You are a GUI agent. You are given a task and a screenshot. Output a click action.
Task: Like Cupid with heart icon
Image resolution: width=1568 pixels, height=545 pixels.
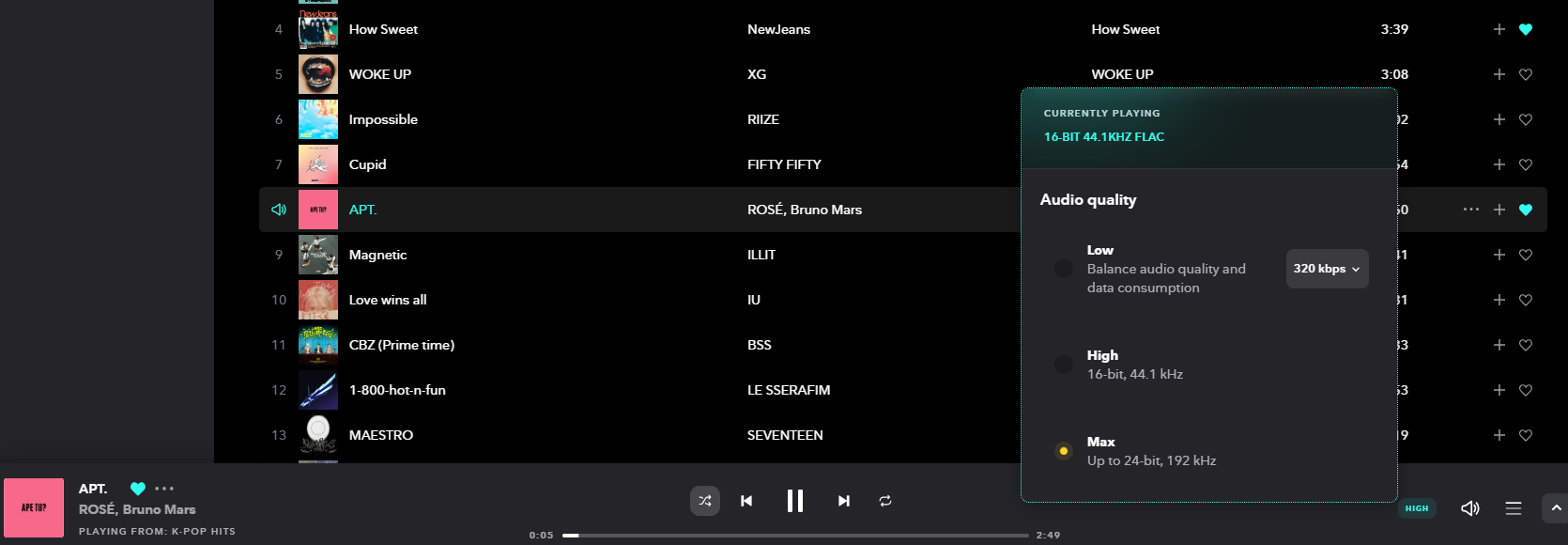coord(1526,164)
